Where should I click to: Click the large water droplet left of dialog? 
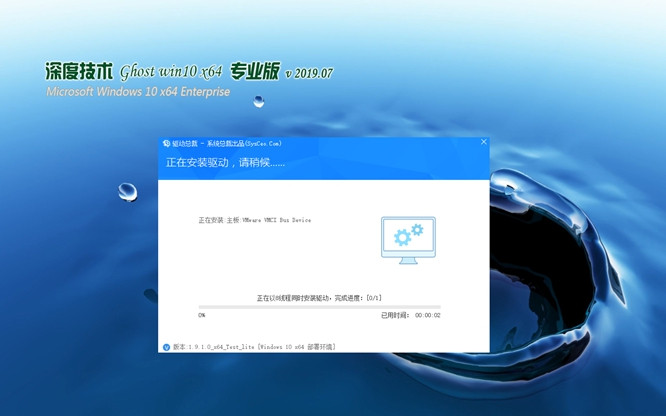click(127, 191)
